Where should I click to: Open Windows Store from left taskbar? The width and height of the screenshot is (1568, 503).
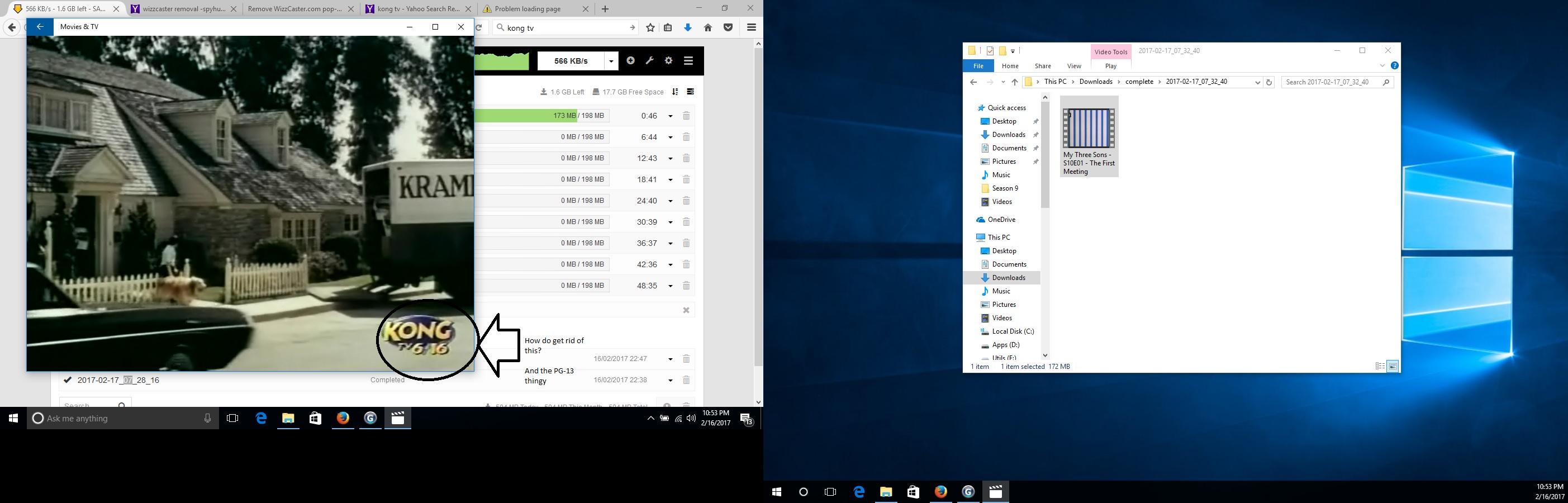click(x=315, y=419)
